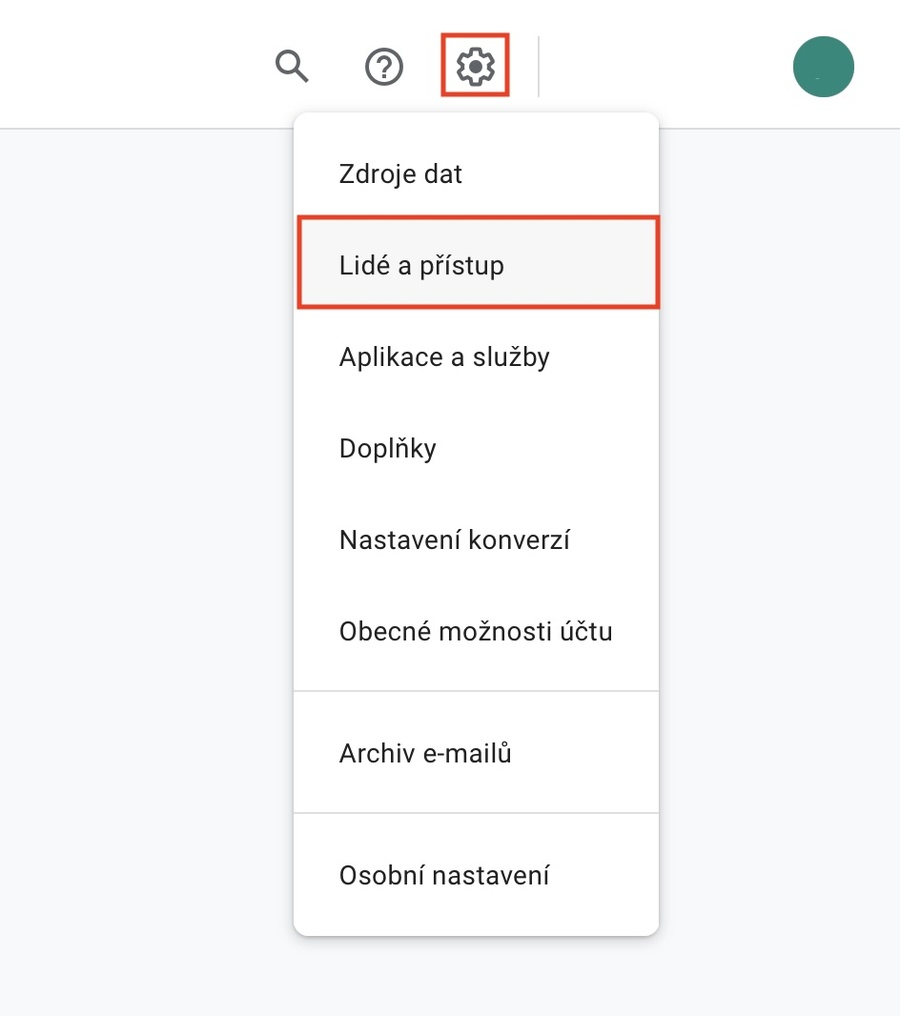Click empty page area left of the menu
Viewport: 900px width, 1016px height.
[140, 500]
